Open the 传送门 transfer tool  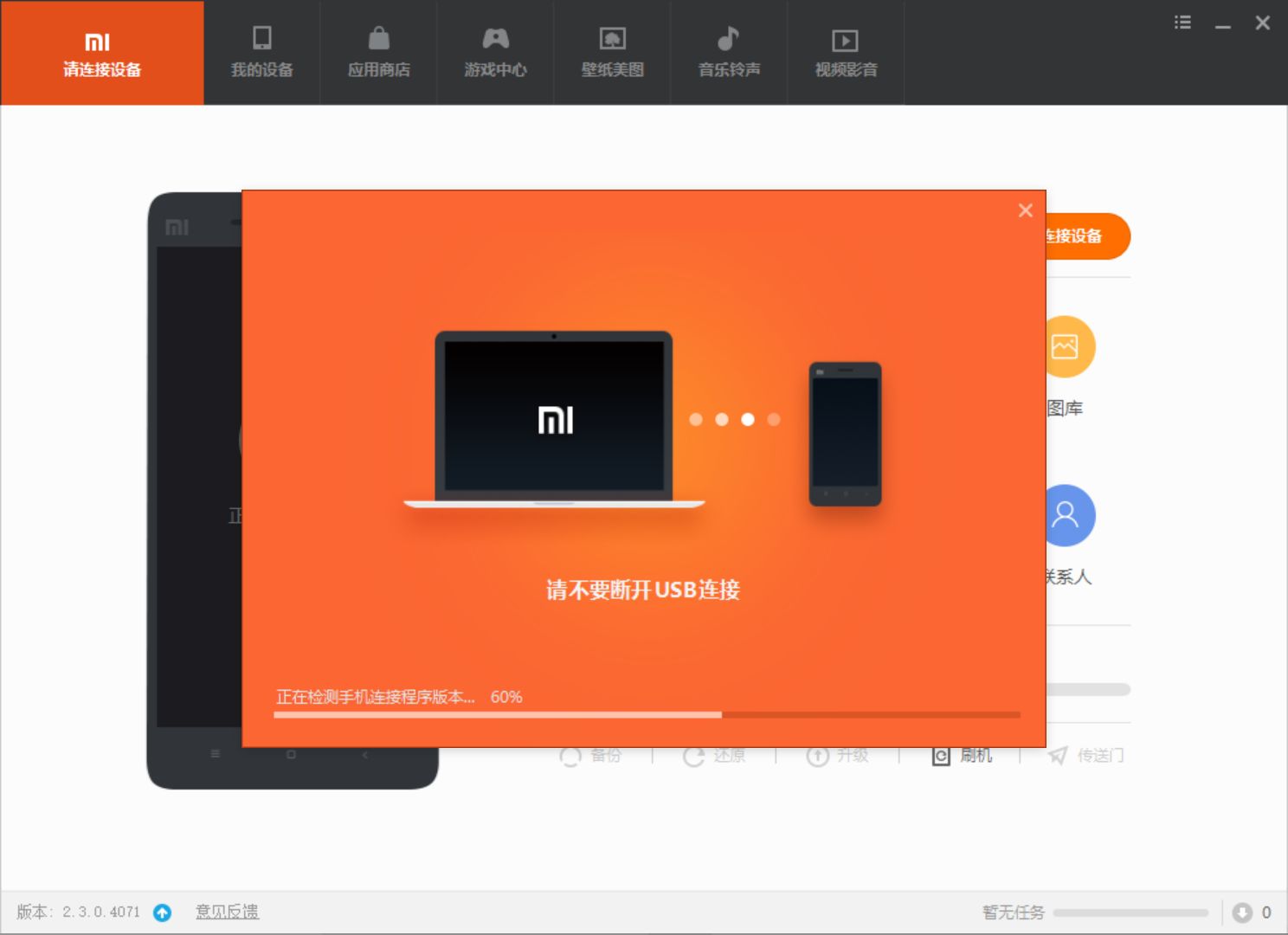point(1084,755)
